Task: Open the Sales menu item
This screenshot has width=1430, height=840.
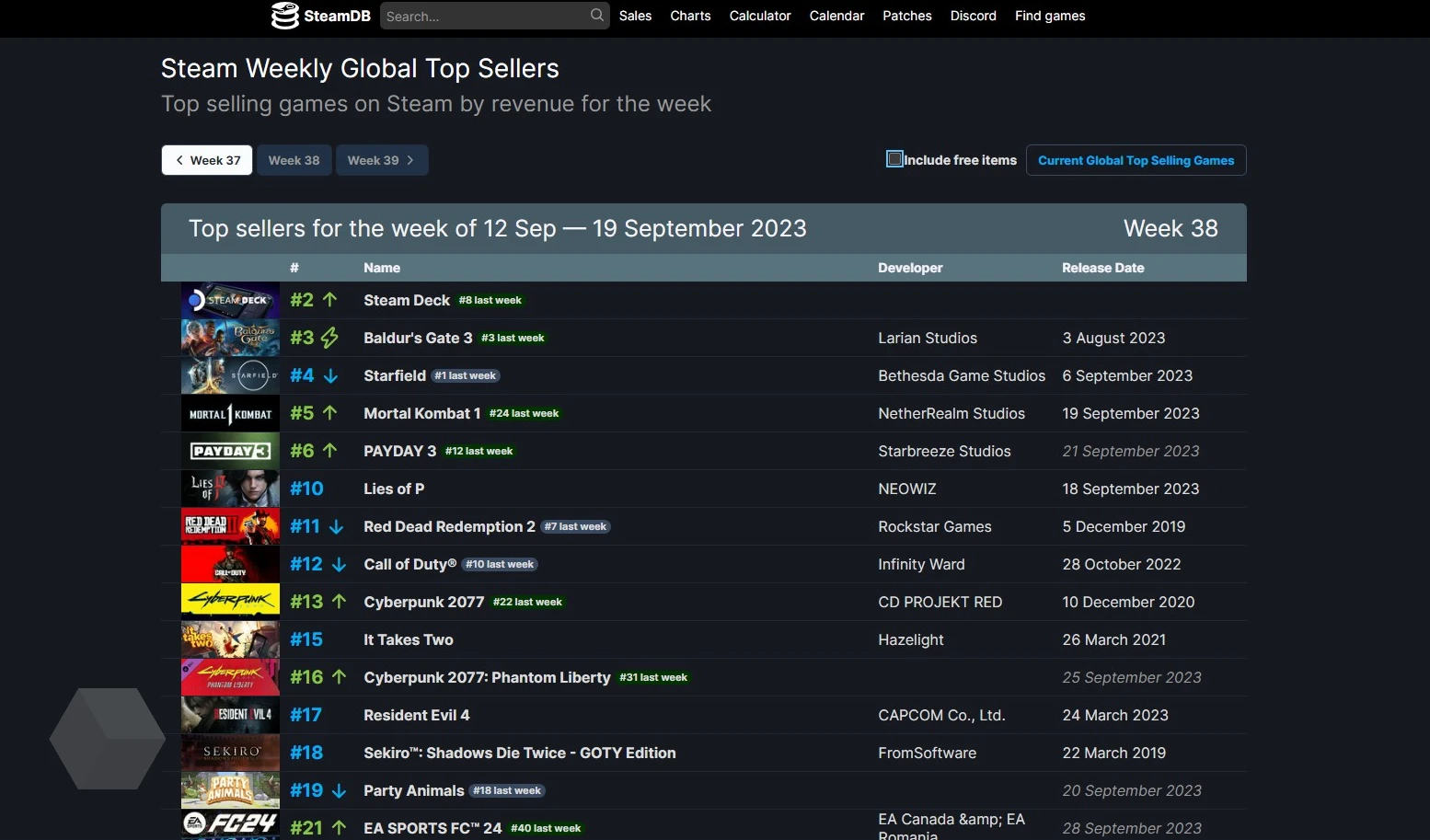Action: [x=635, y=16]
